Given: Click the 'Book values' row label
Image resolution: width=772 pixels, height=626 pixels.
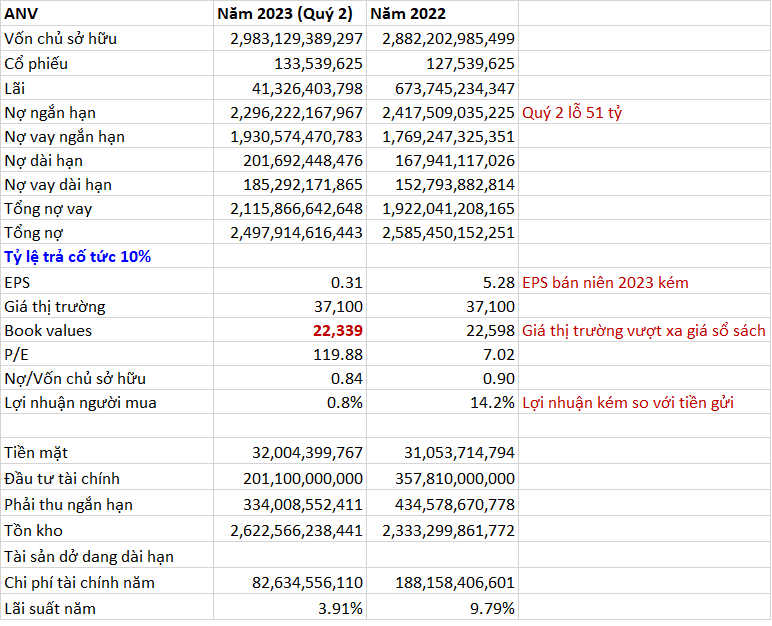Looking at the screenshot, I should click(48, 330).
